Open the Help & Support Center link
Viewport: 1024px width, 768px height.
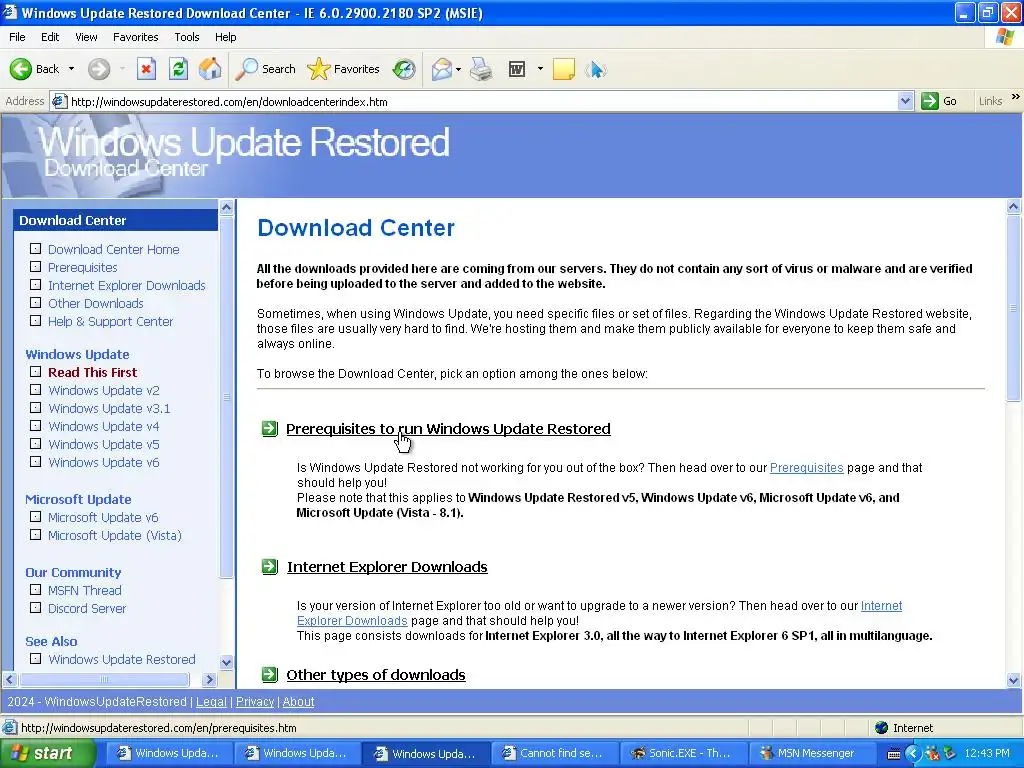(x=110, y=321)
